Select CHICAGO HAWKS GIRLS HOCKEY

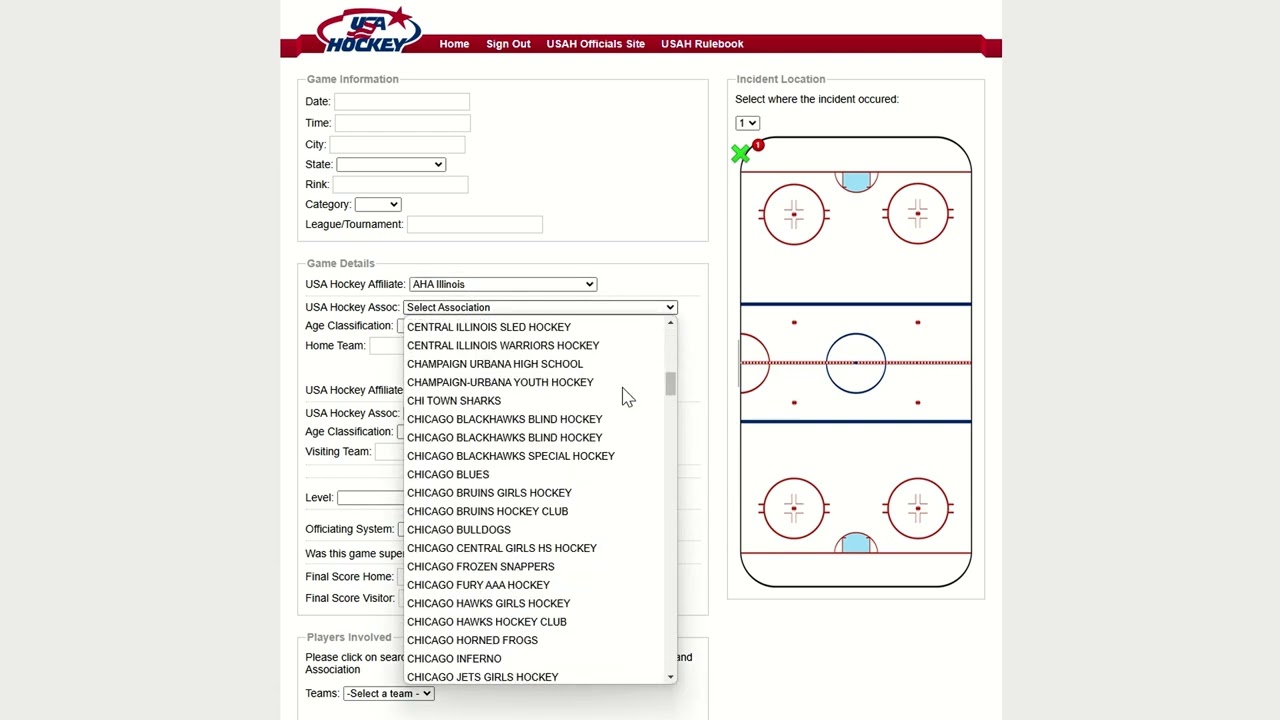click(534, 603)
